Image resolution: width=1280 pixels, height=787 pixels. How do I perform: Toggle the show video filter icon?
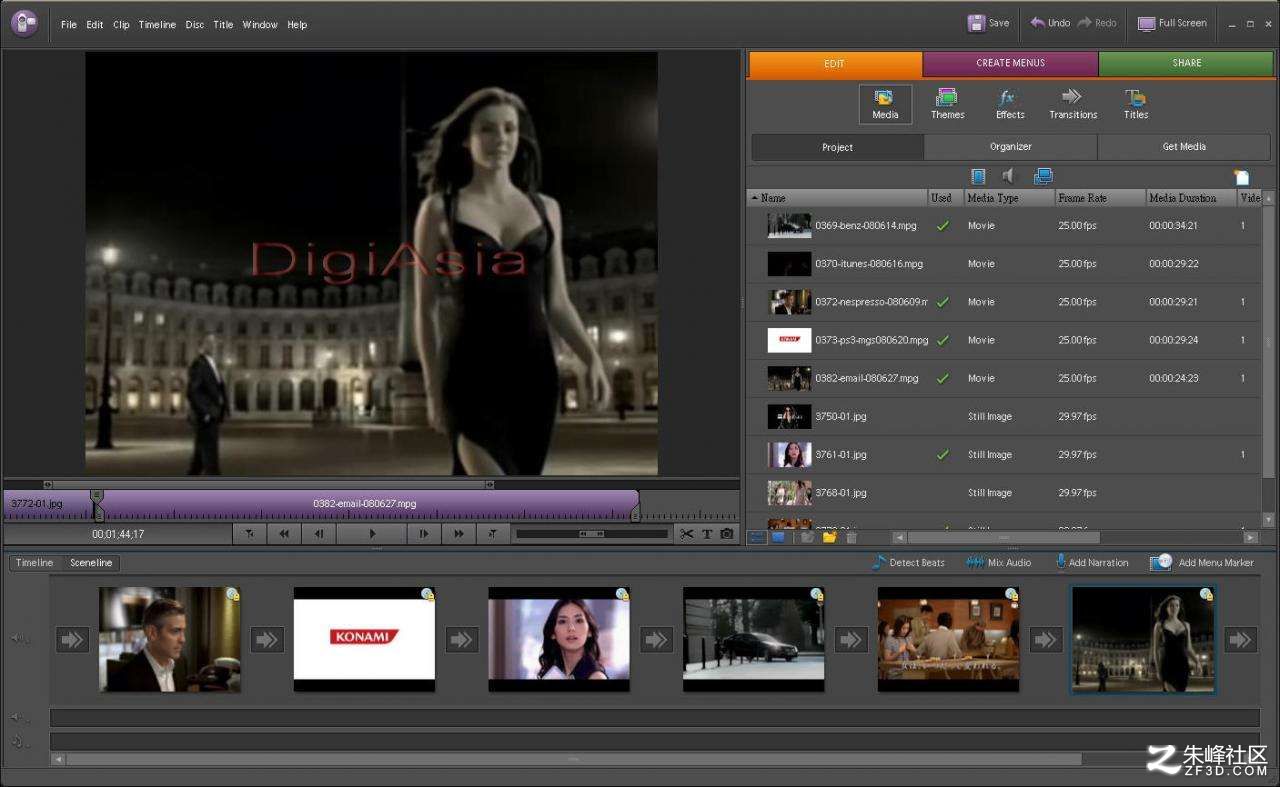978,177
